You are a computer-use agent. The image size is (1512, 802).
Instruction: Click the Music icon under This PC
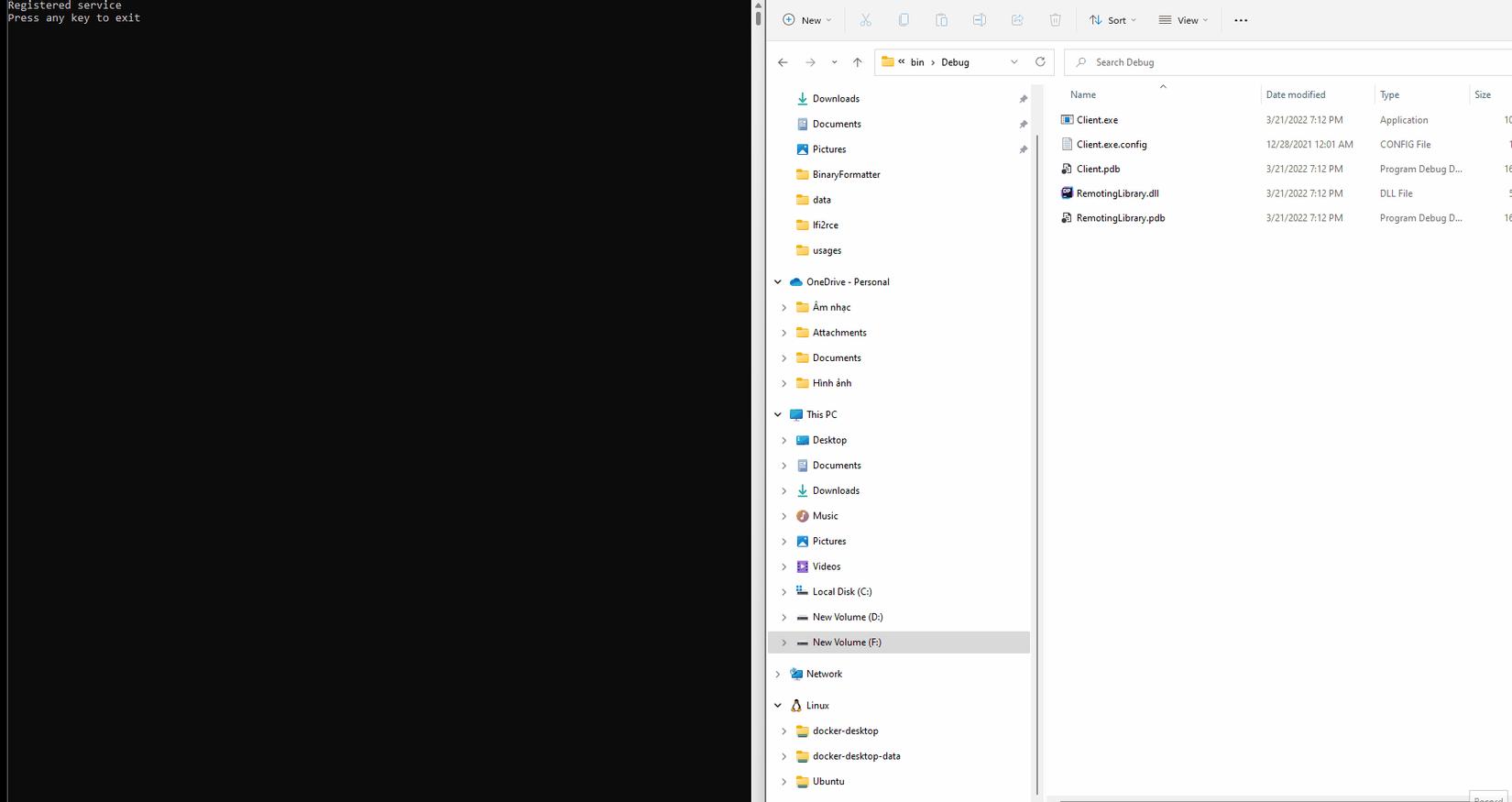point(803,516)
